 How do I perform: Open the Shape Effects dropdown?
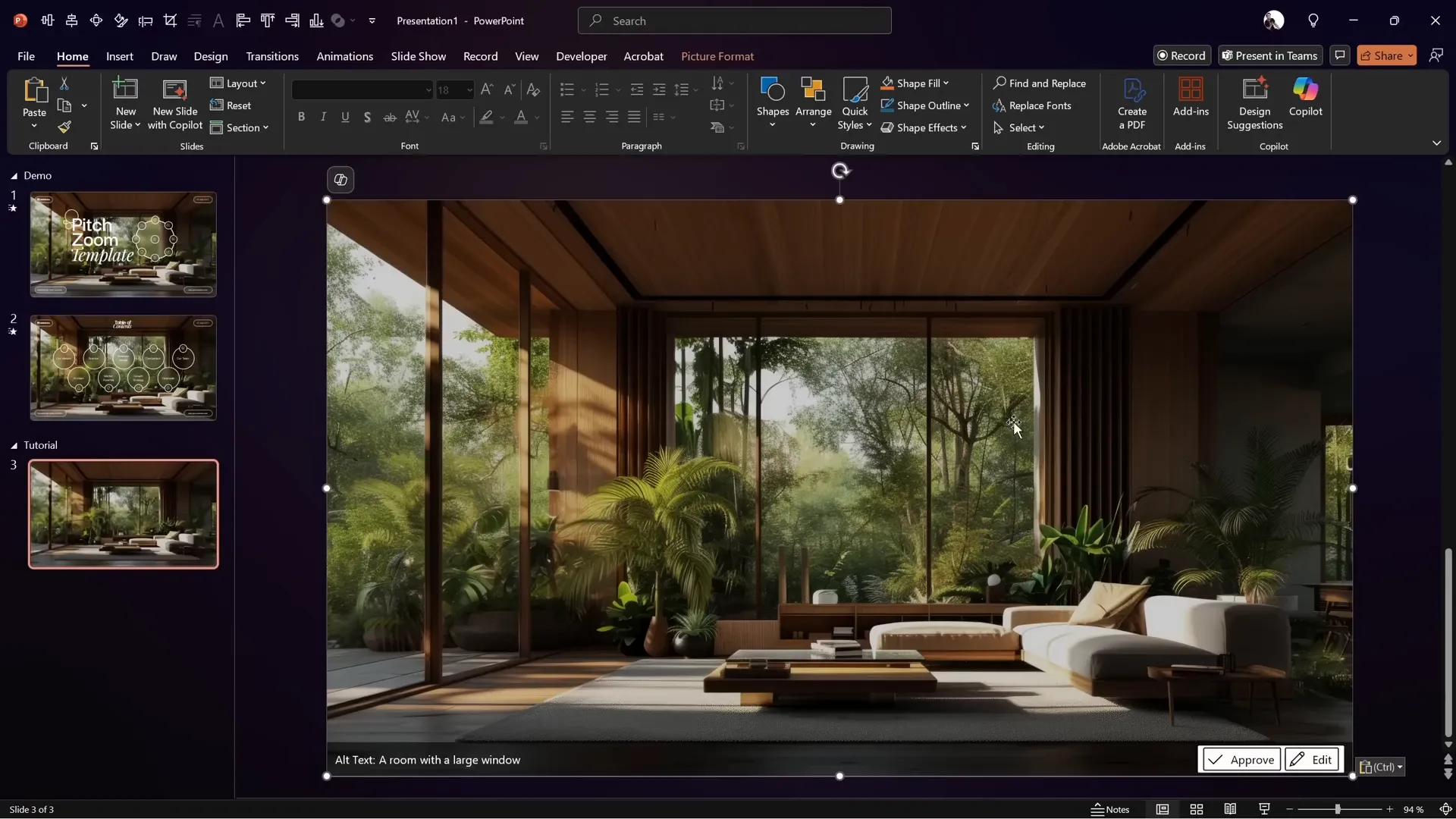click(x=924, y=127)
